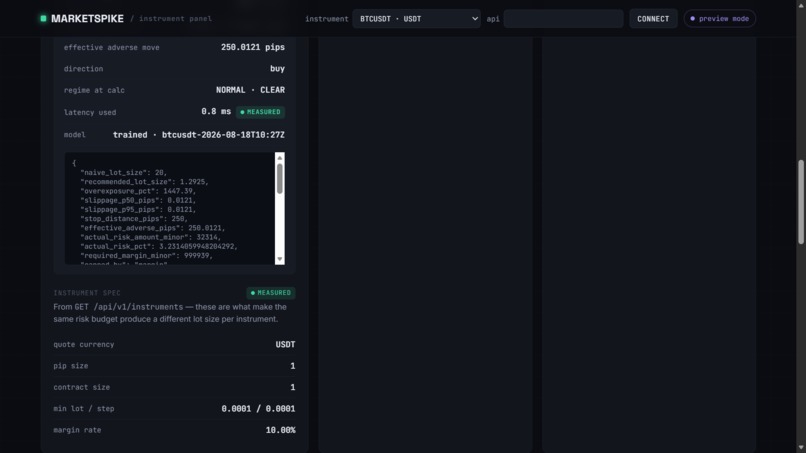Image resolution: width=806 pixels, height=453 pixels.
Task: Click the model value "trained · btcusdt-2026-08-18T10:27Z"
Action: [199, 135]
